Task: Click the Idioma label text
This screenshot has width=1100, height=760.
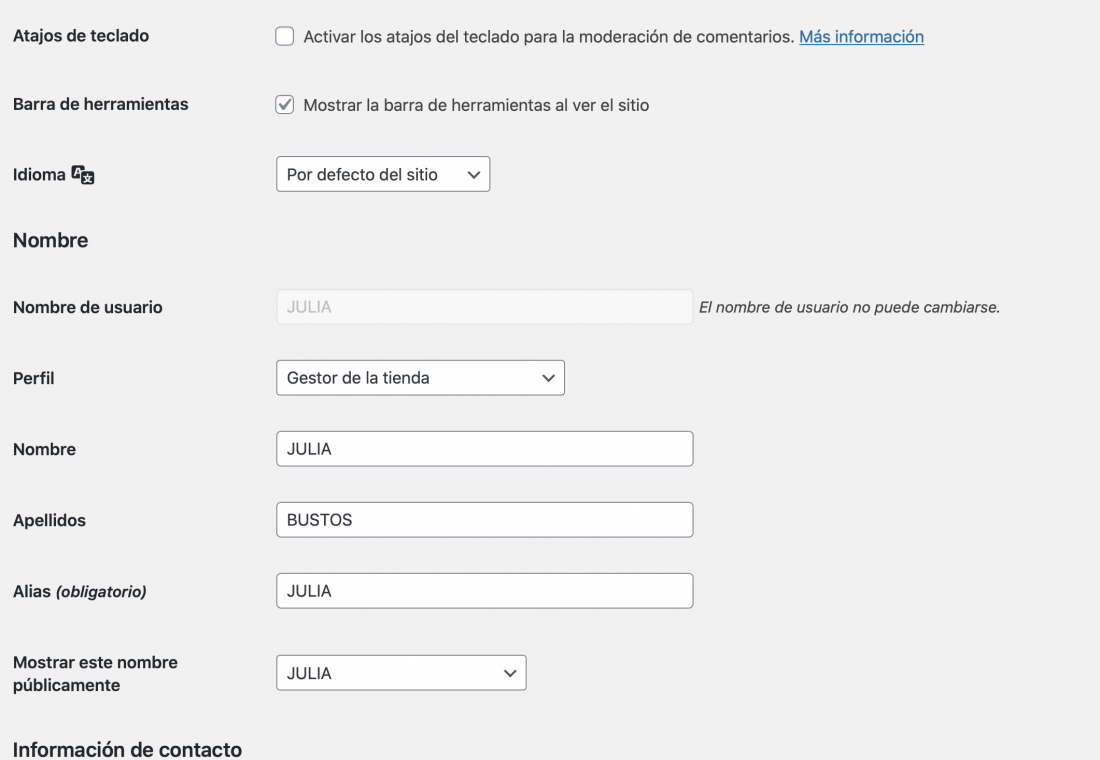Action: (39, 175)
